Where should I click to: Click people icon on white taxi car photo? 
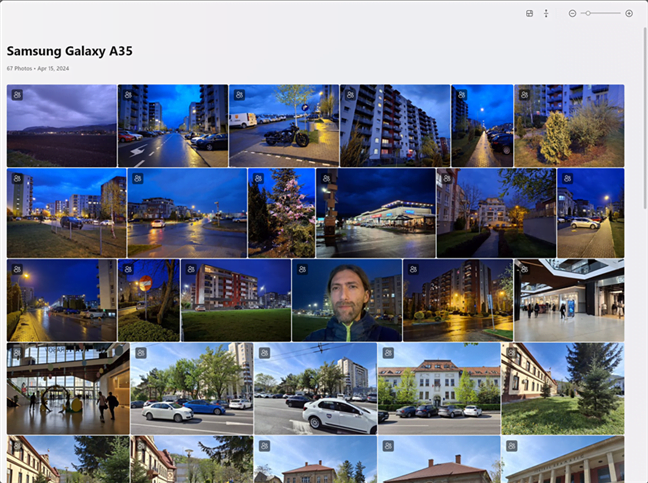[264, 353]
